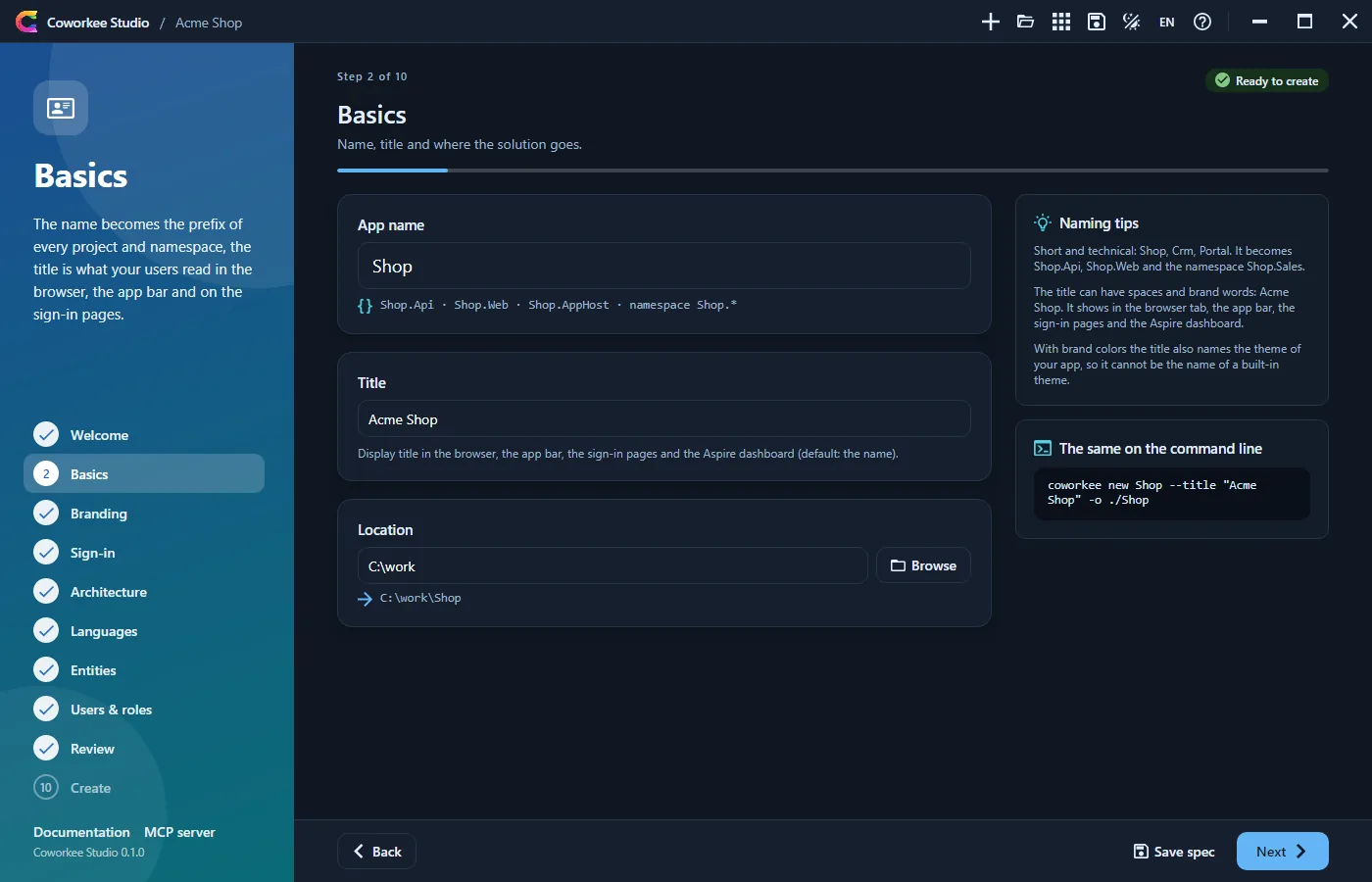
Task: Open the Languages step
Action: click(x=144, y=630)
